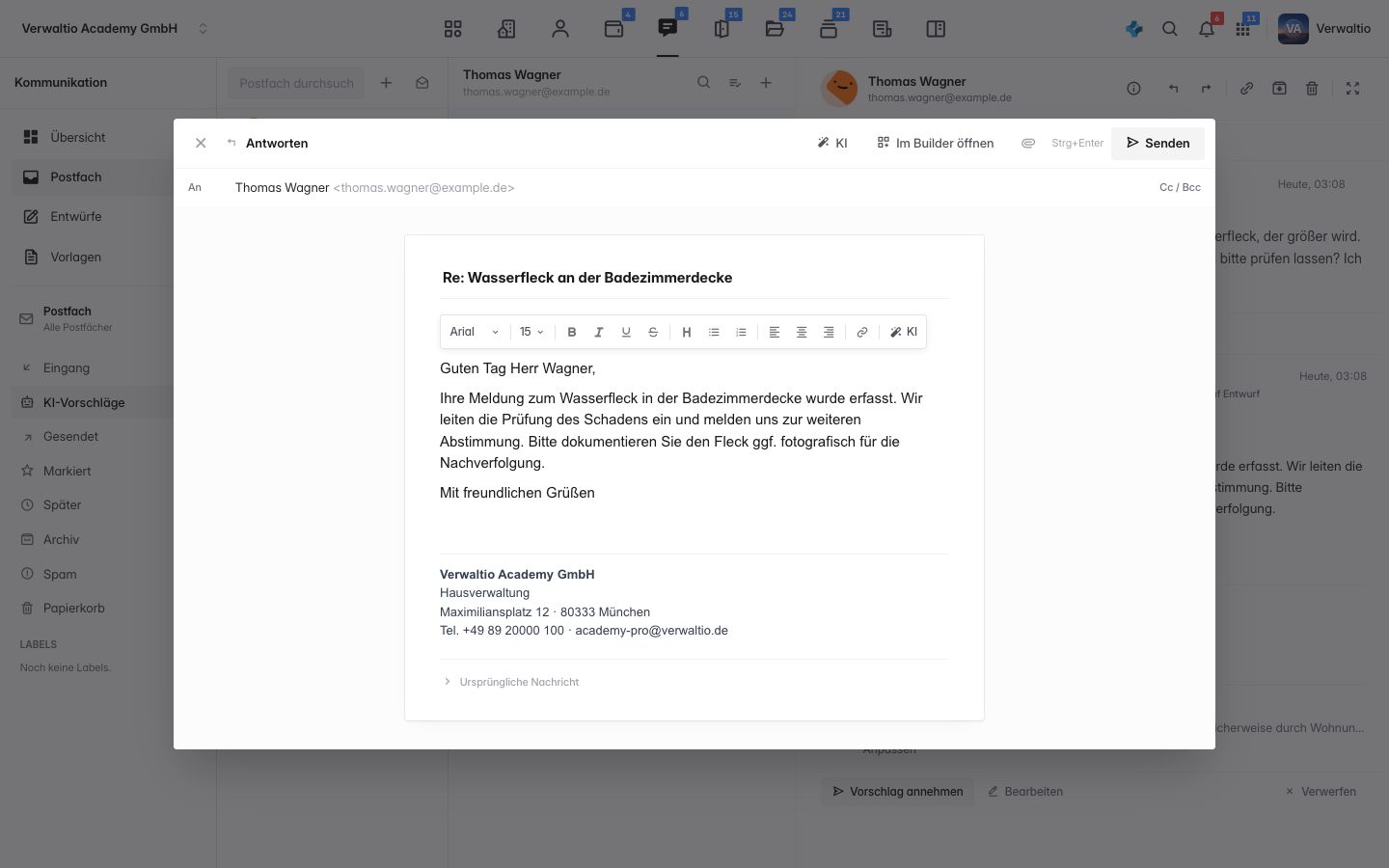
Task: Insert a hyperlink via link icon
Action: [862, 332]
